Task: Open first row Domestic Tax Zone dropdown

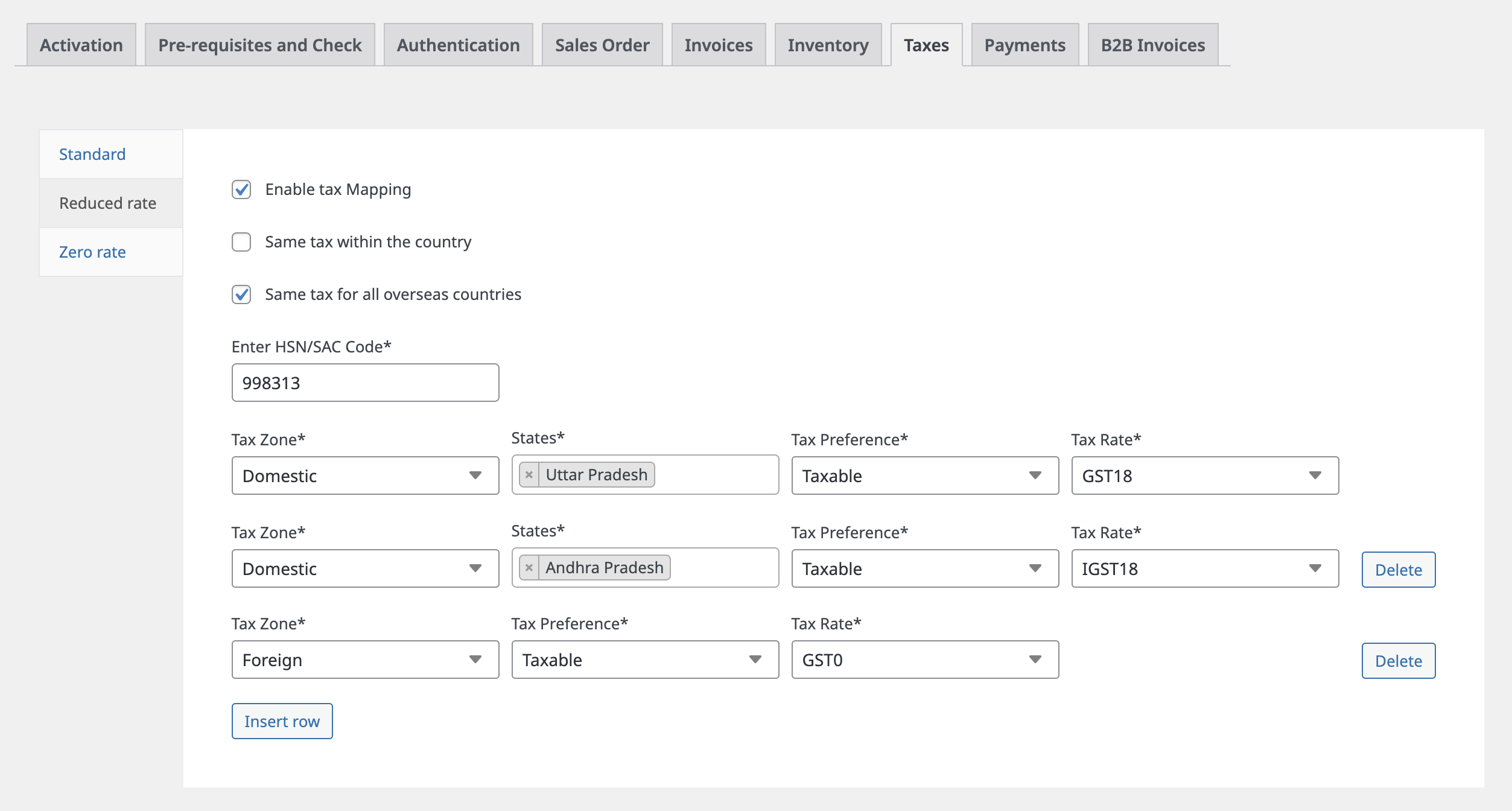Action: point(365,475)
